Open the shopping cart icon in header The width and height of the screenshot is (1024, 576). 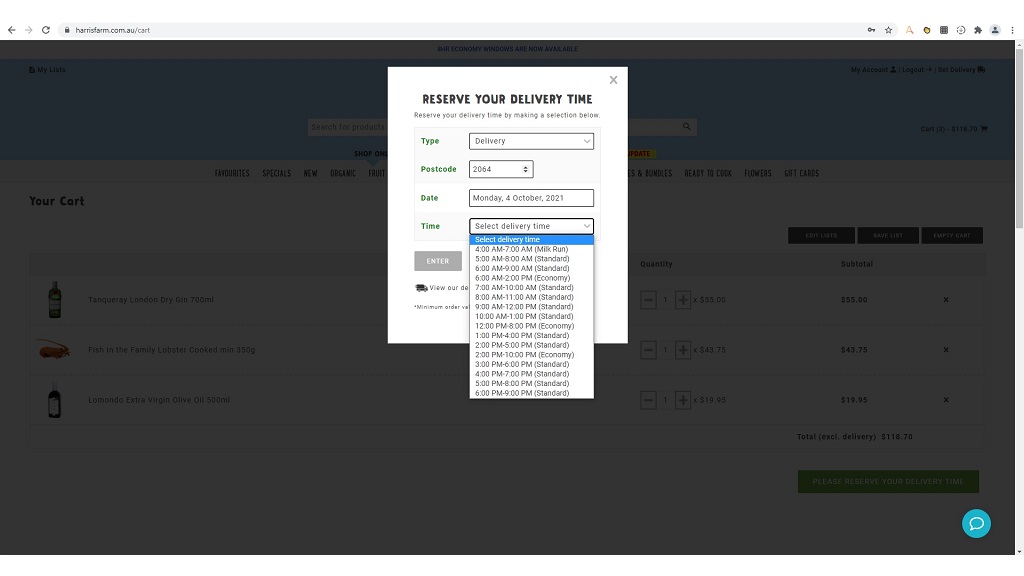[984, 128]
